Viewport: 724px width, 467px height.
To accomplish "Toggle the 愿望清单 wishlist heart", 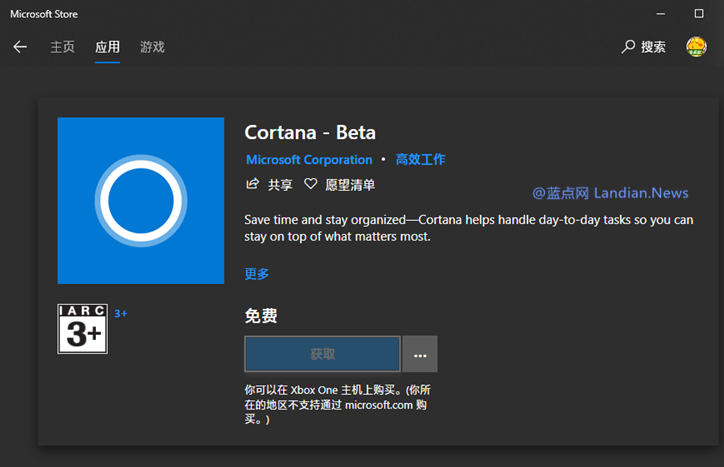I will point(311,184).
